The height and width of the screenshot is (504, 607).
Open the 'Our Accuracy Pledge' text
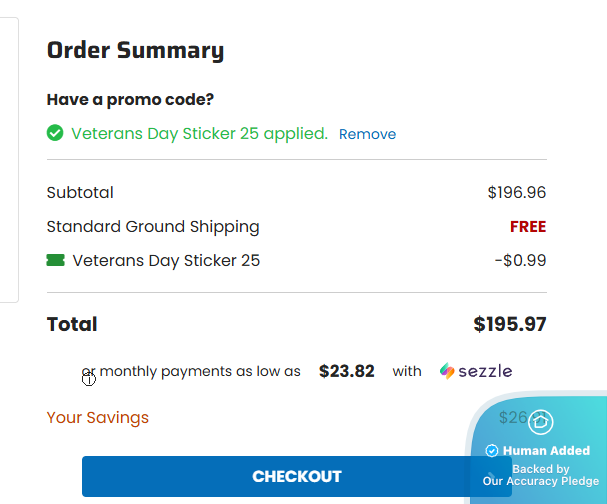(x=541, y=481)
